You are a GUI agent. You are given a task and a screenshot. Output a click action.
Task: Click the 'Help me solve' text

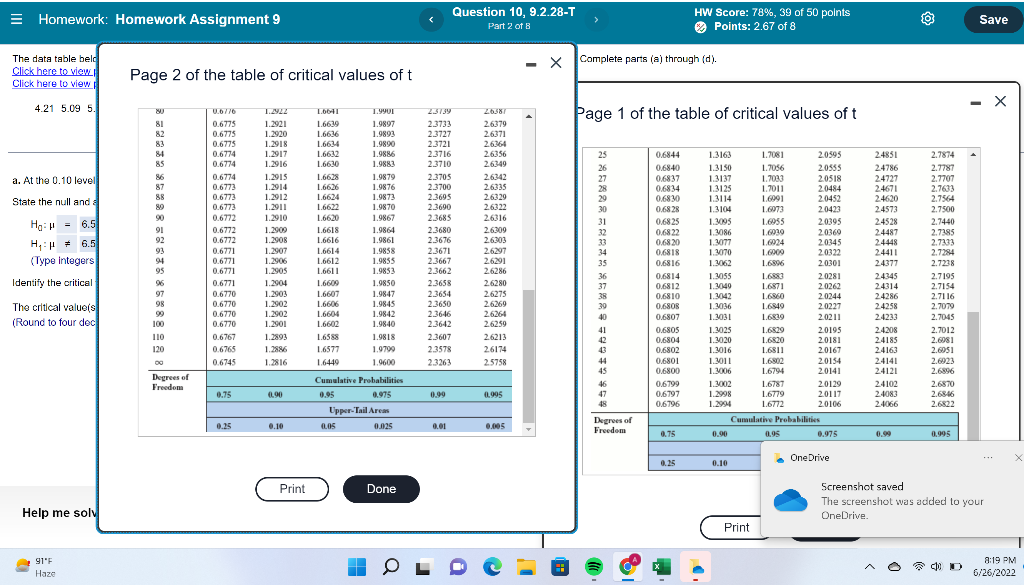click(59, 513)
